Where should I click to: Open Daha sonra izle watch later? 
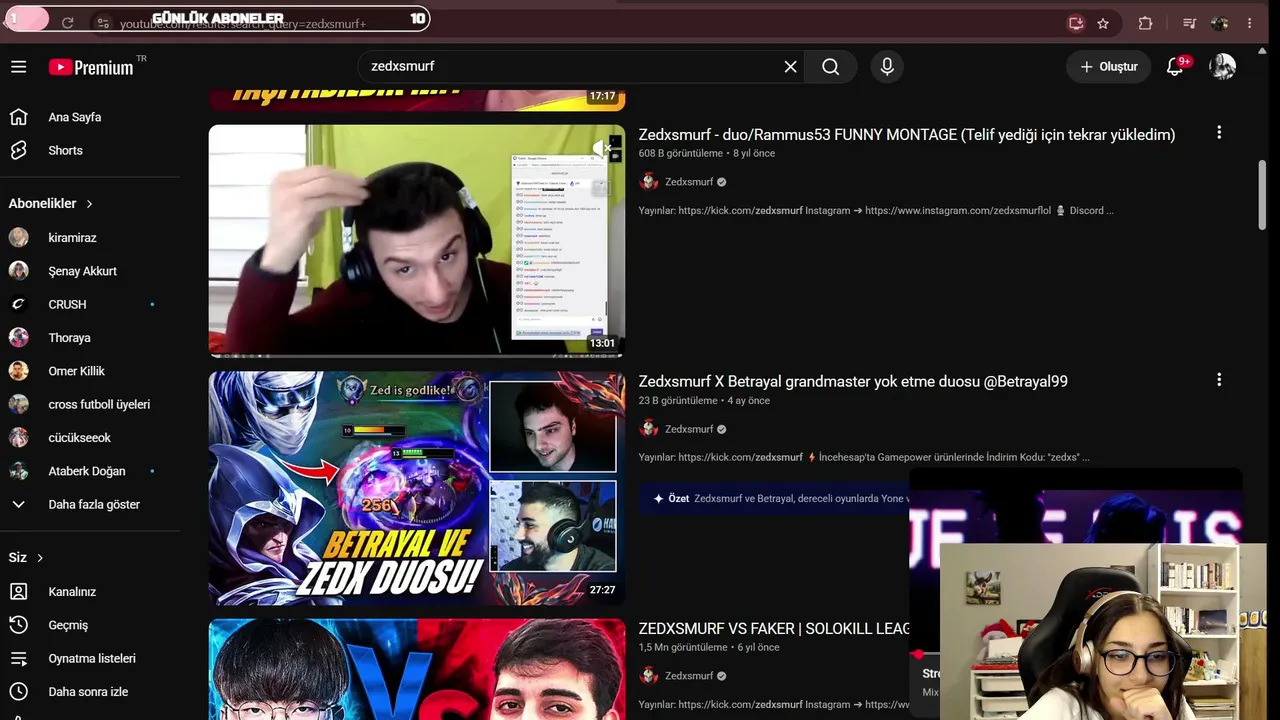(90, 692)
